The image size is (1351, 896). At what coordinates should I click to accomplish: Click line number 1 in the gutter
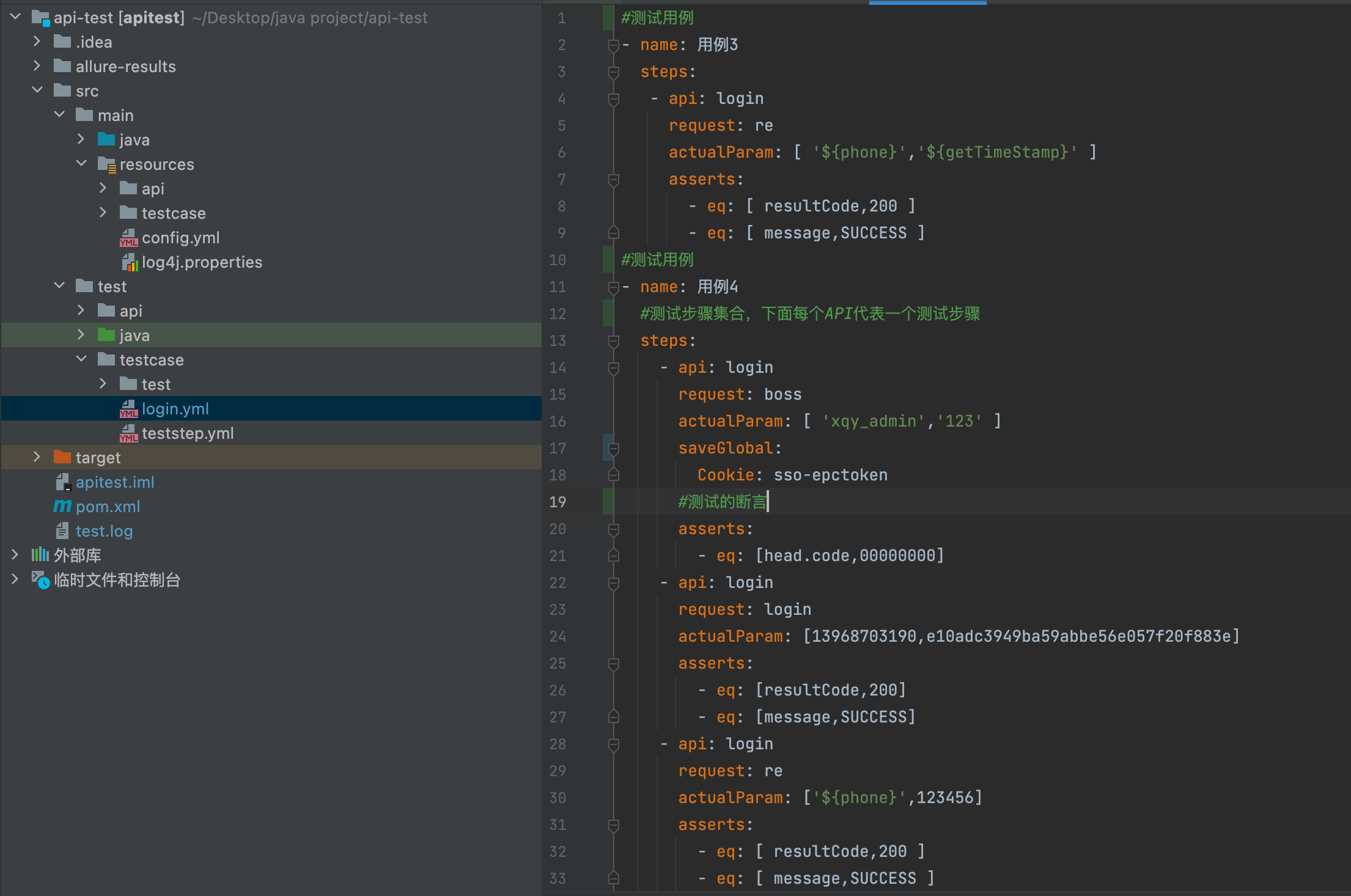pyautogui.click(x=562, y=18)
